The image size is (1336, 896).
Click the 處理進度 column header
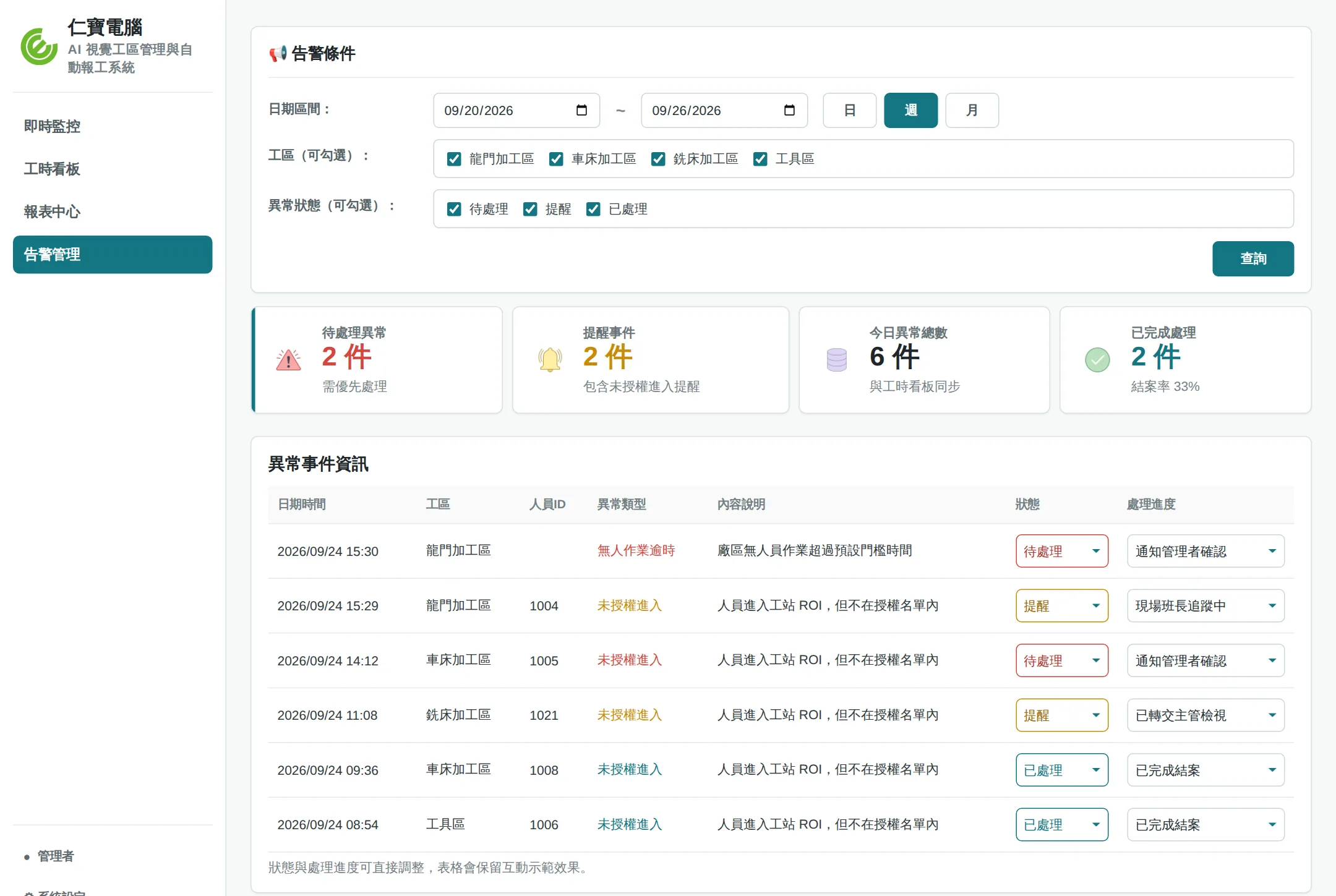tap(1151, 504)
